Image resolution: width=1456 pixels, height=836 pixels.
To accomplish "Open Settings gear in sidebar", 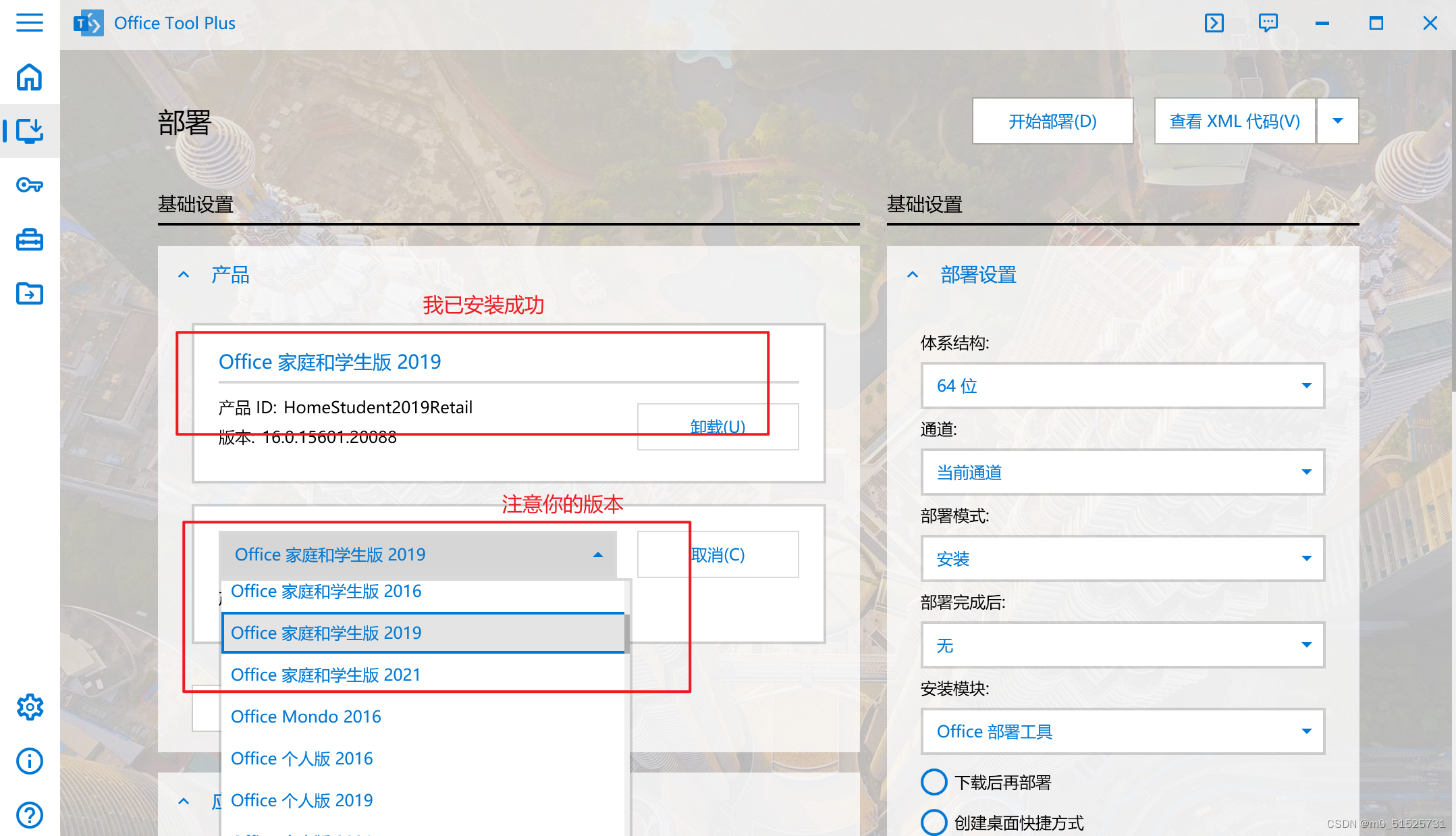I will click(30, 707).
